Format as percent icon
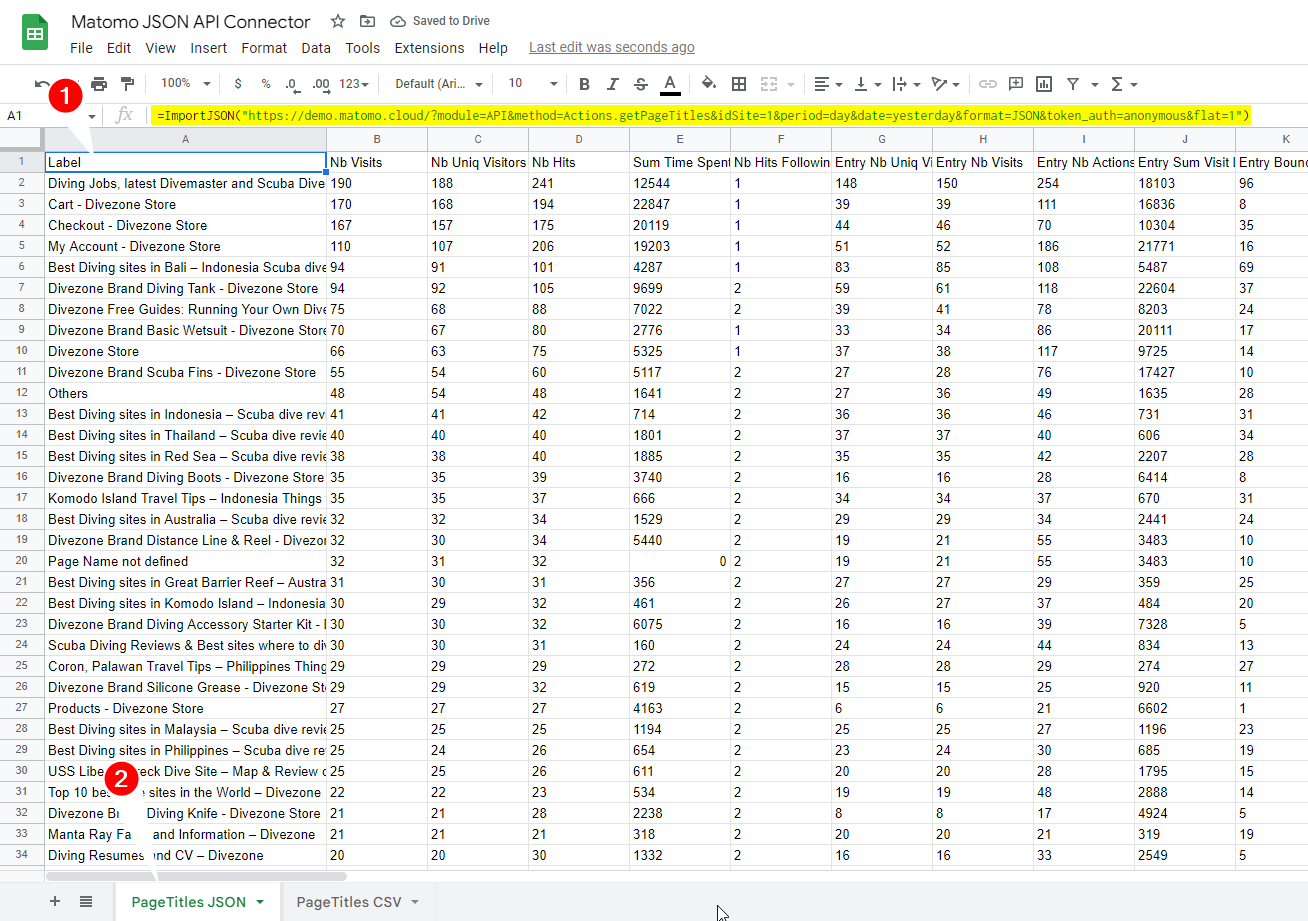The width and height of the screenshot is (1308, 921). tap(265, 84)
